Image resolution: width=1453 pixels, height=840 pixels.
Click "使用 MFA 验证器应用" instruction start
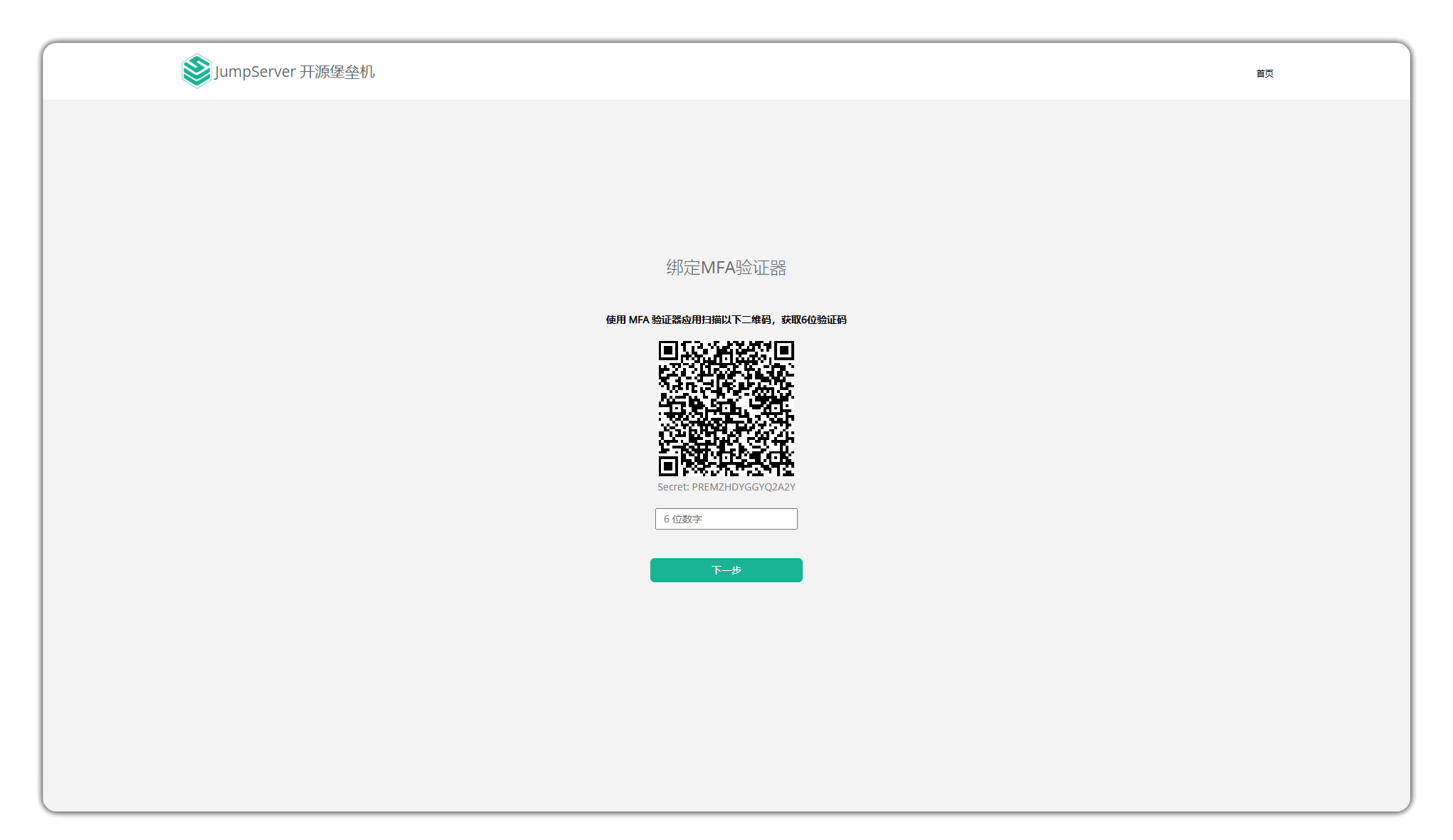point(654,320)
